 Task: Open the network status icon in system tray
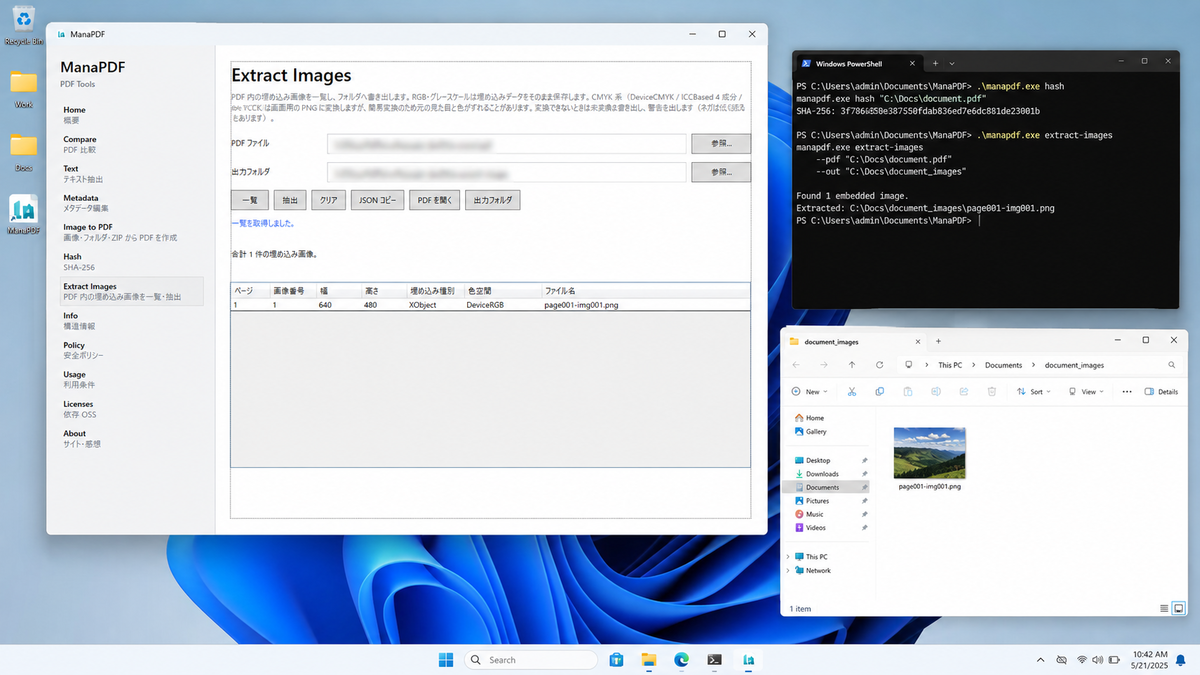click(1082, 660)
